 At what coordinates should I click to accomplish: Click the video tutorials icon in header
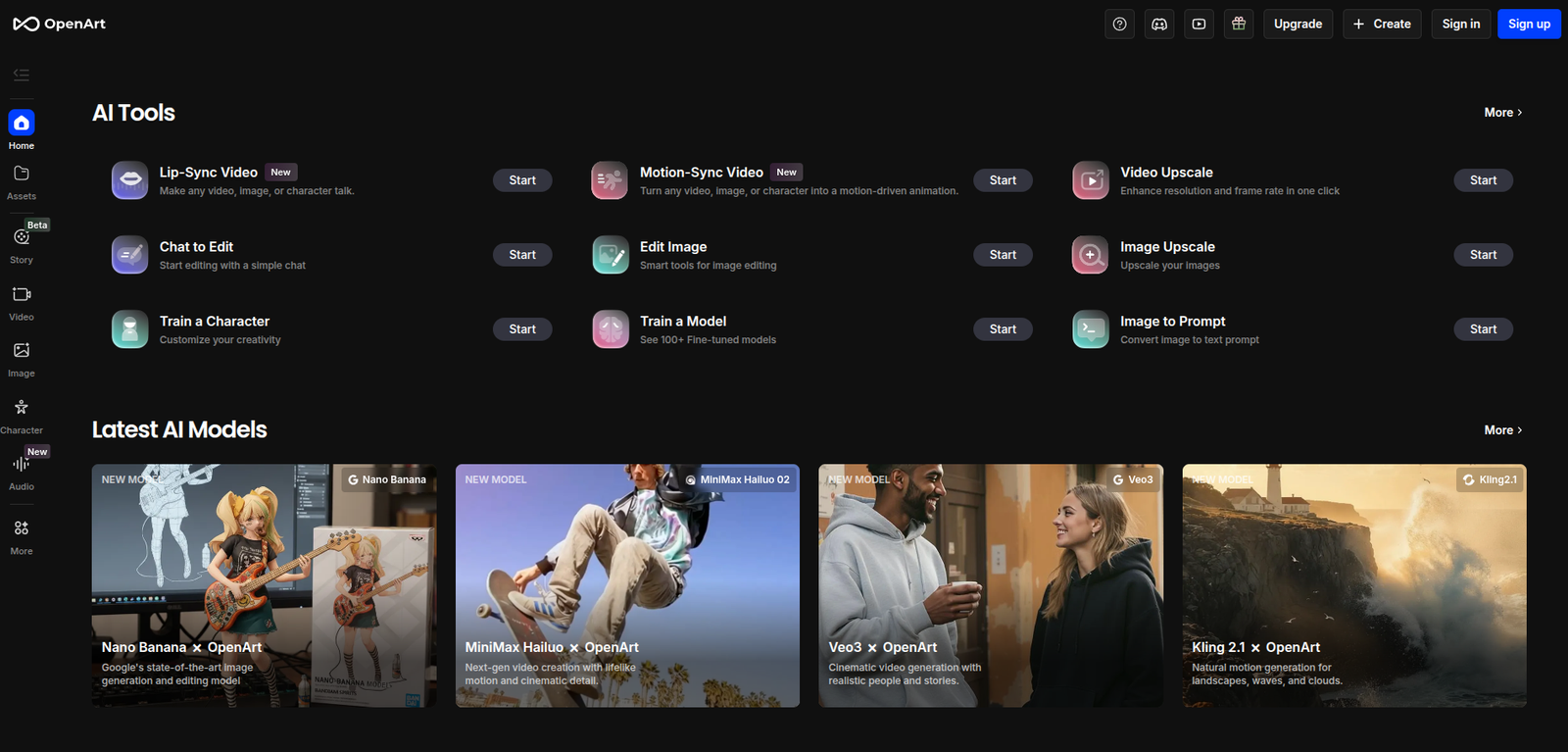(x=1199, y=24)
